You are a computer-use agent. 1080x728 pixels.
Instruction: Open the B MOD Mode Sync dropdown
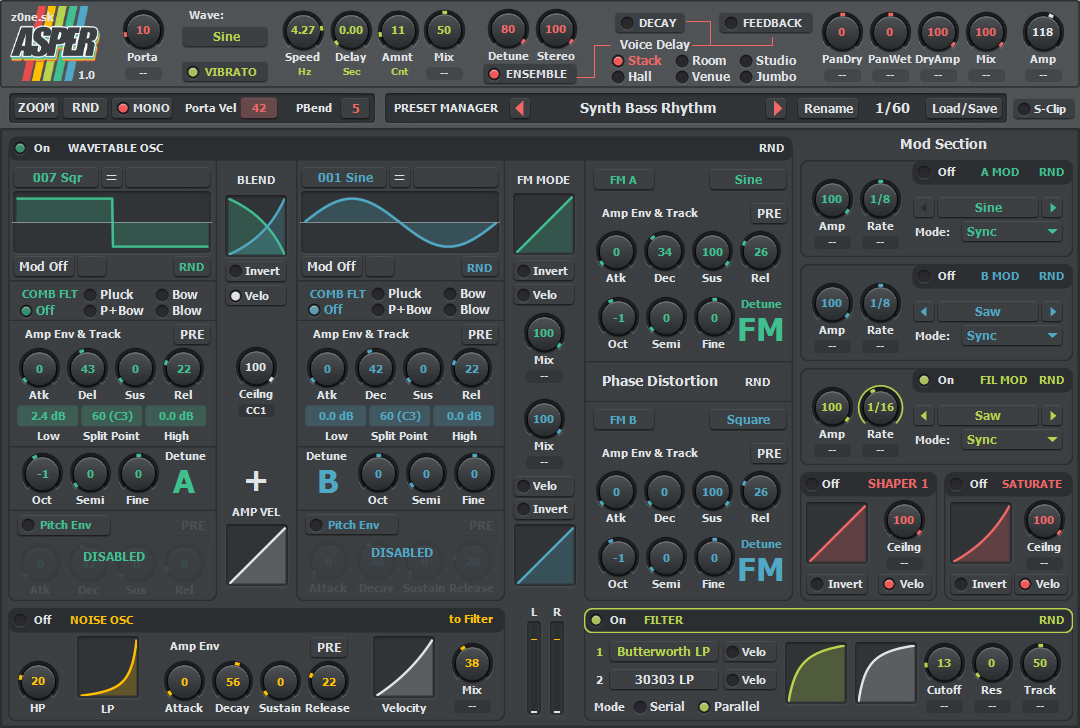(1011, 336)
